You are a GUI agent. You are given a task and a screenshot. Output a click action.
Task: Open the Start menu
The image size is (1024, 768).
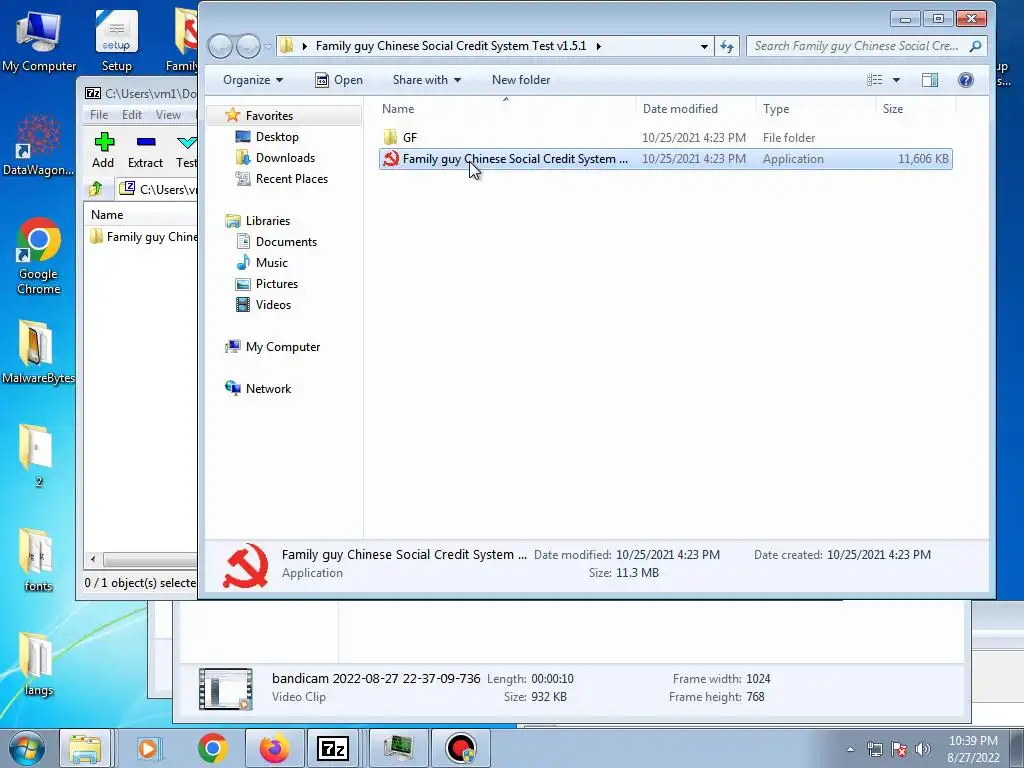[26, 748]
